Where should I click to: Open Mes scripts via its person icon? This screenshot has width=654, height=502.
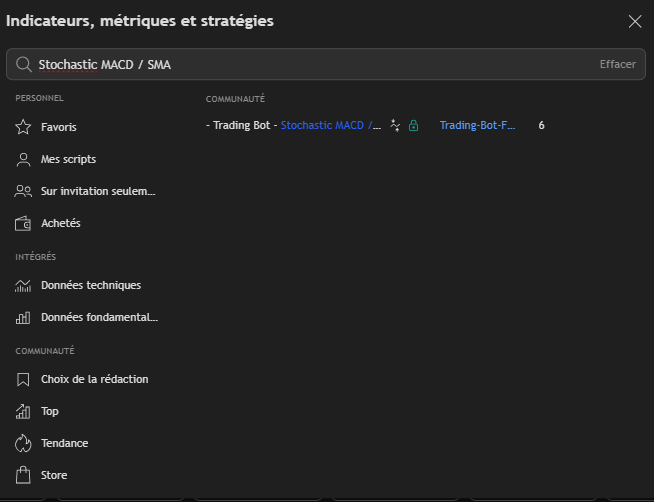[24, 159]
